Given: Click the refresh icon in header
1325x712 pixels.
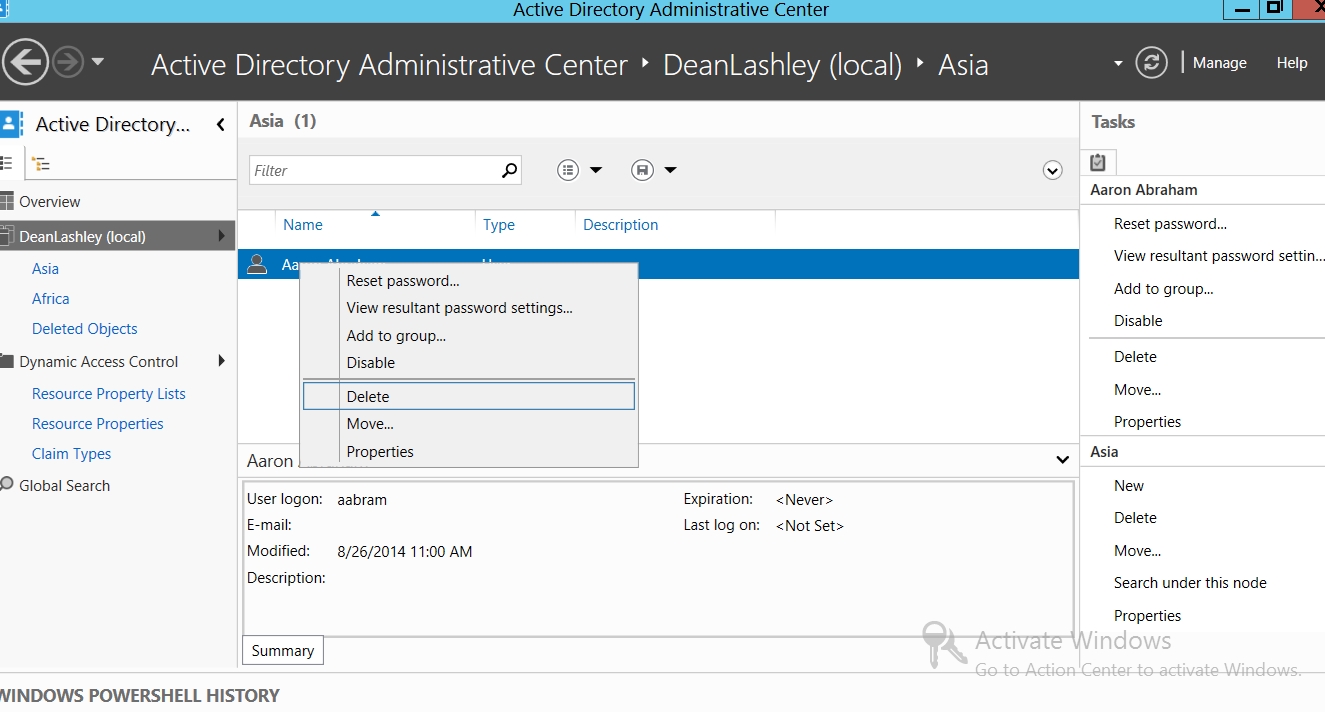Looking at the screenshot, I should point(1151,63).
